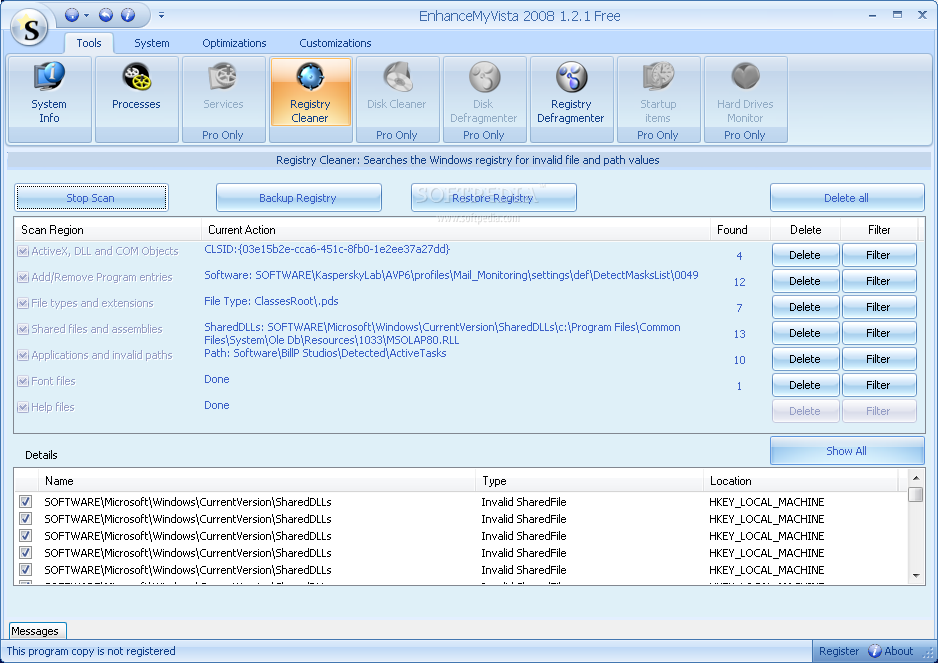Switch to the Optimizations tab
Viewport: 938px width, 663px height.
(234, 43)
